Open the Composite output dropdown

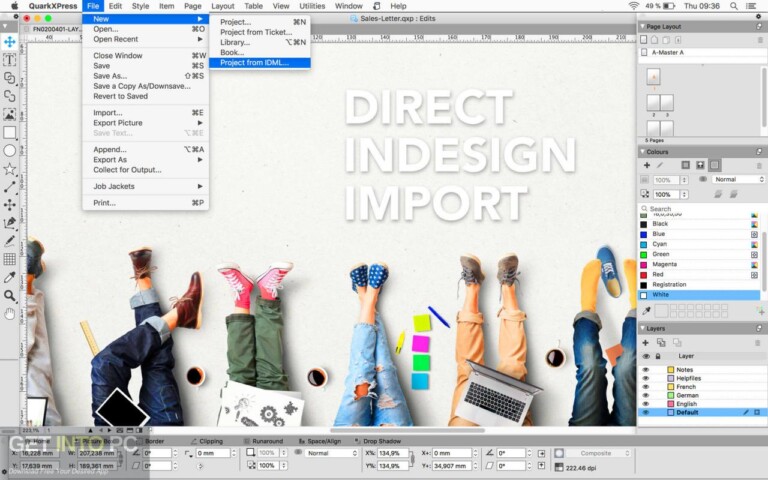pyautogui.click(x=599, y=453)
